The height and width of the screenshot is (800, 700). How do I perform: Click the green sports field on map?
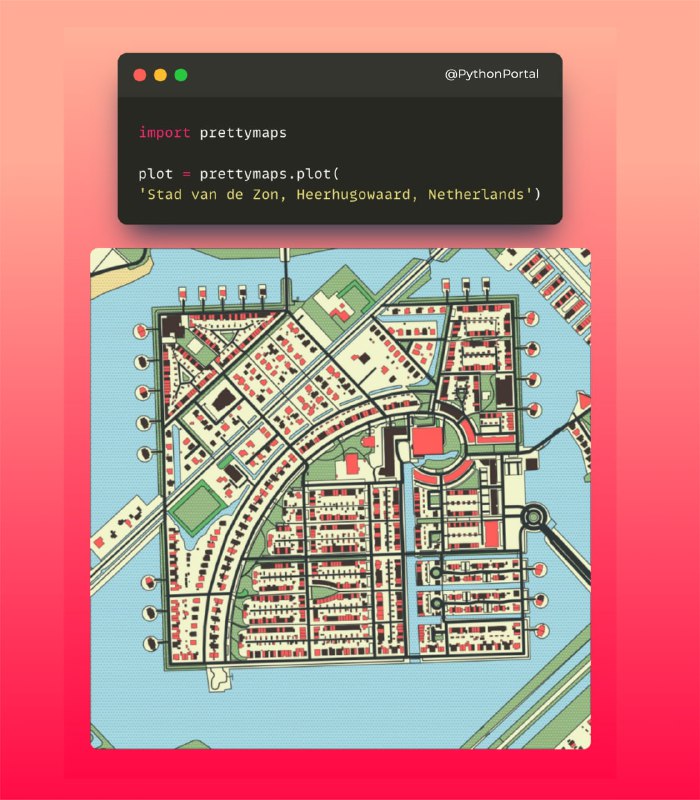197,508
